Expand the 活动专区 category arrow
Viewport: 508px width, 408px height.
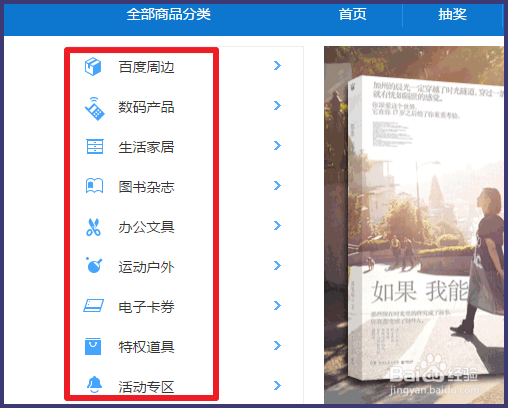tap(277, 386)
